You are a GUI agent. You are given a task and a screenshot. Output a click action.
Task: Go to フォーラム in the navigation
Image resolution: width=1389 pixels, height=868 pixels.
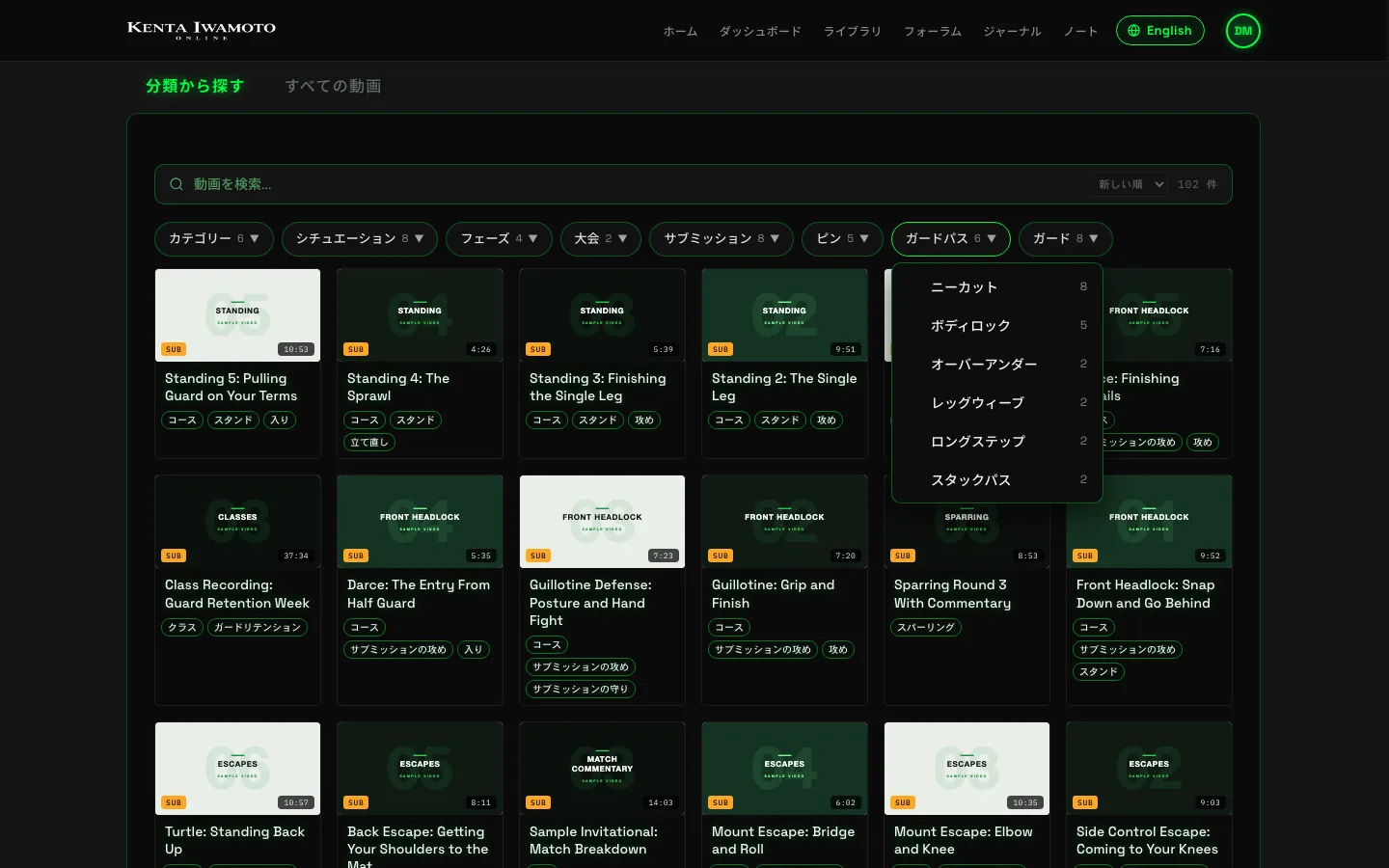click(x=933, y=31)
